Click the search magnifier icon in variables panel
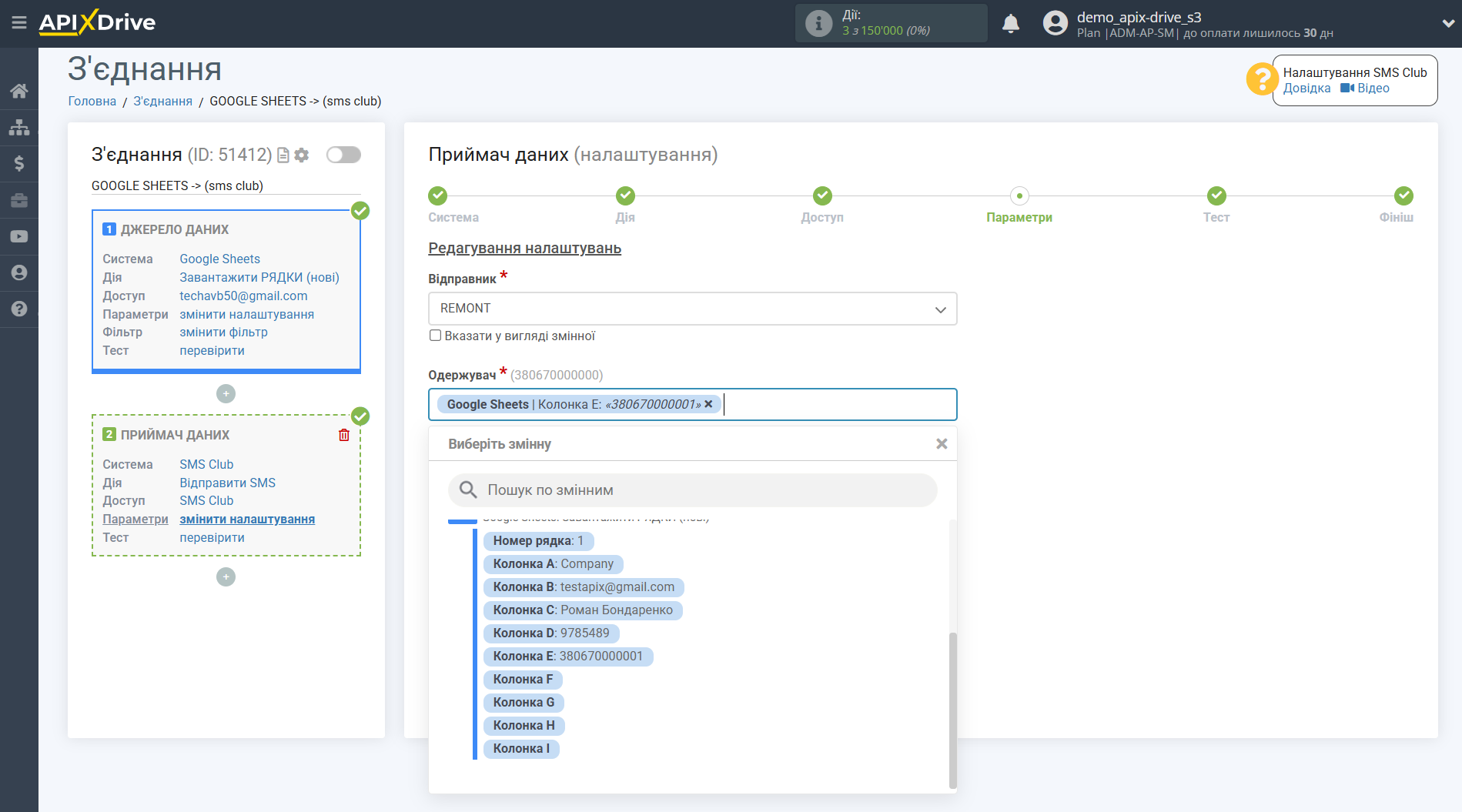This screenshot has width=1462, height=812. click(x=468, y=490)
